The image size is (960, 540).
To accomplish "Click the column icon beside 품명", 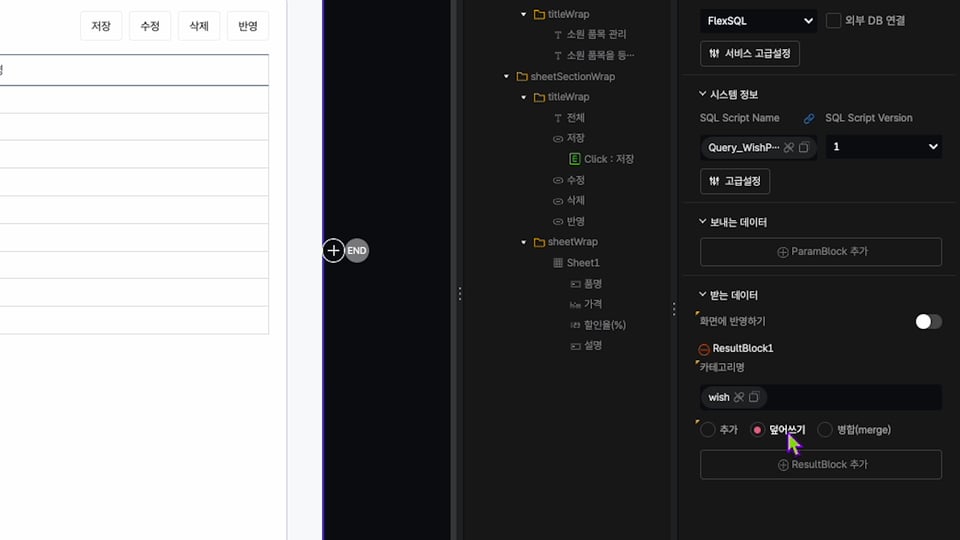I will pyautogui.click(x=575, y=284).
